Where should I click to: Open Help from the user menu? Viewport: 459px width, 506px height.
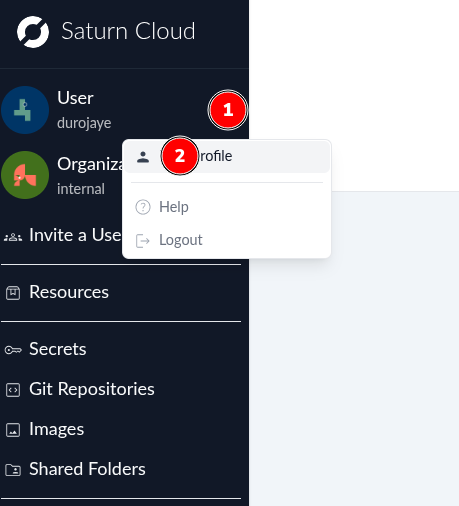coord(174,207)
